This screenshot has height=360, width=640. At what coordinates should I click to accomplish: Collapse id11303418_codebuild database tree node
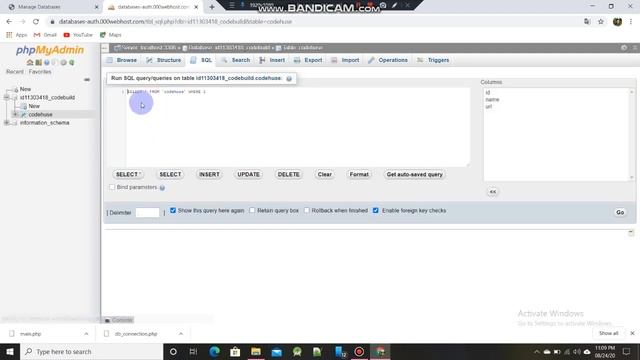(7, 98)
